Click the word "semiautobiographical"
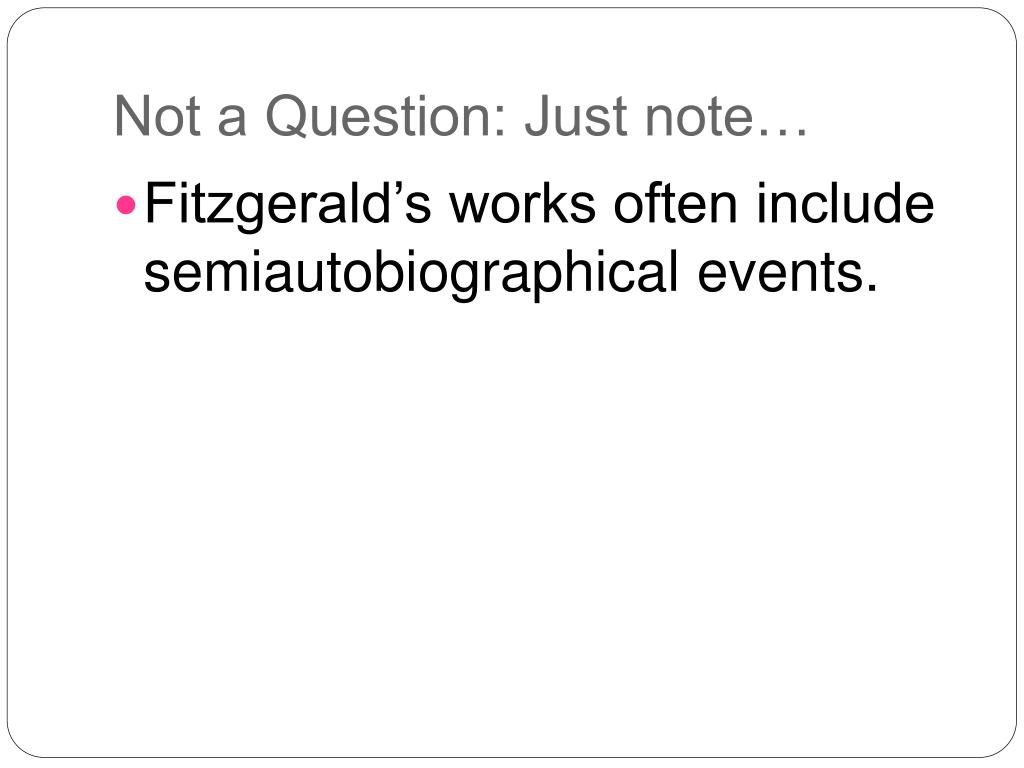1024x768 pixels. coord(411,274)
